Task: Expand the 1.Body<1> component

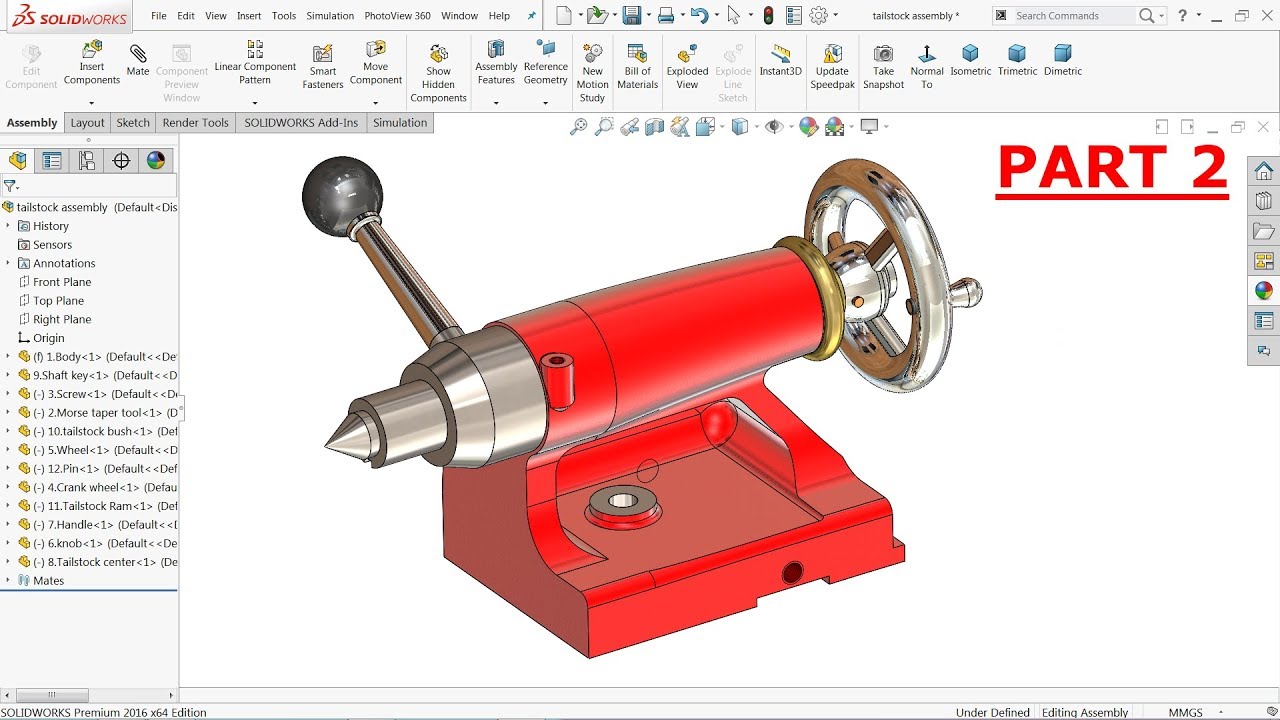Action: (8, 357)
